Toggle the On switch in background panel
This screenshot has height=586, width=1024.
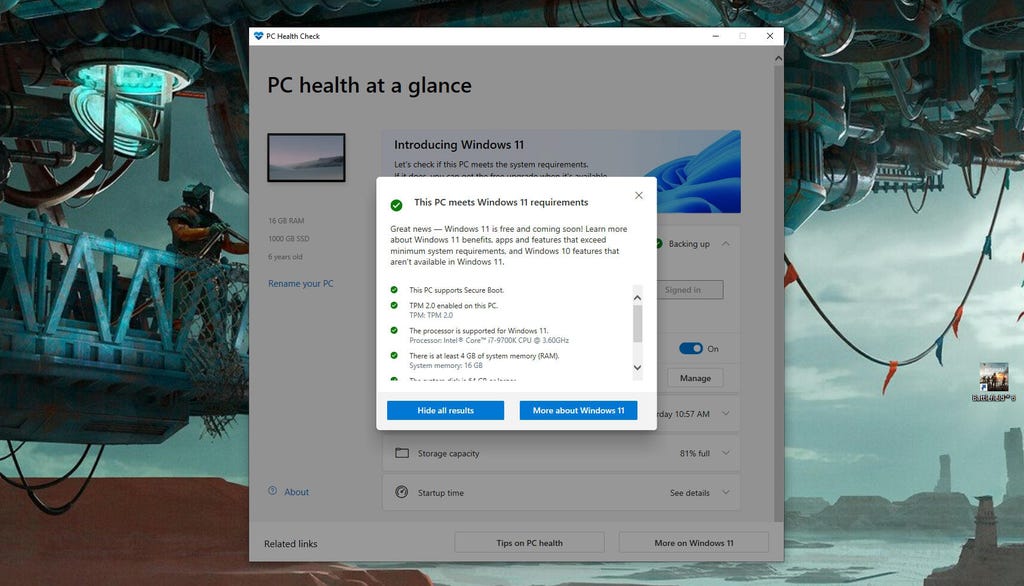pos(691,348)
